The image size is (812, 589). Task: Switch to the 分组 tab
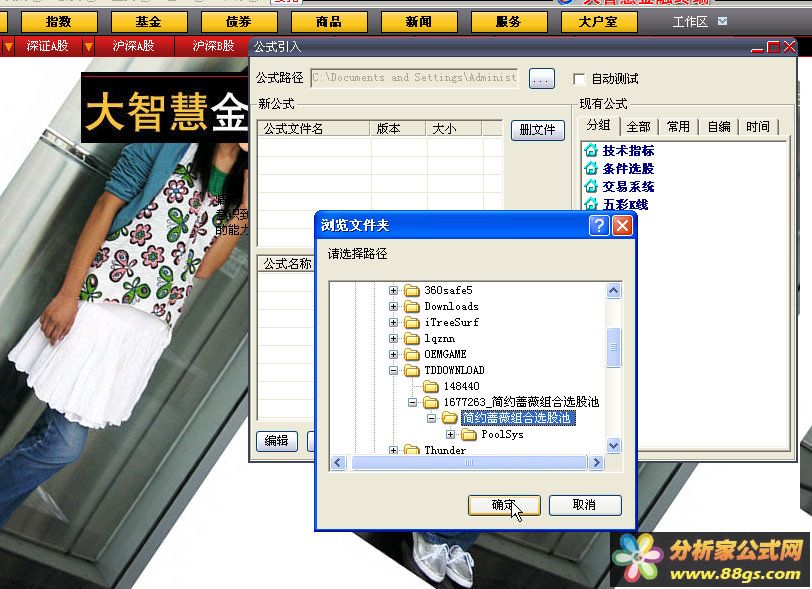pyautogui.click(x=599, y=125)
